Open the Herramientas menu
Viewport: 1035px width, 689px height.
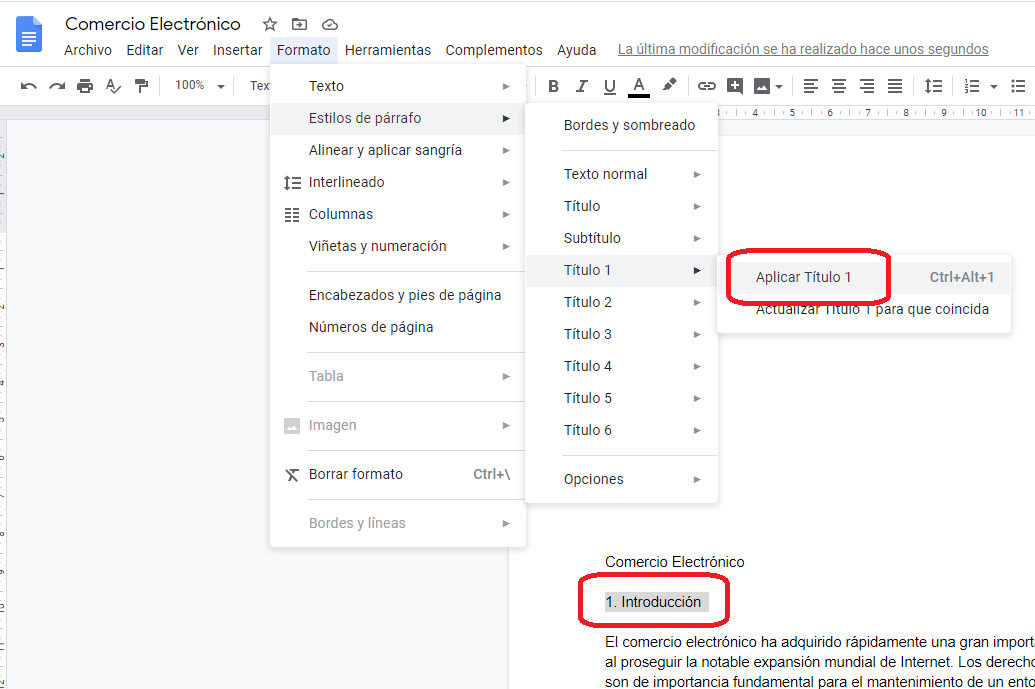(x=388, y=50)
